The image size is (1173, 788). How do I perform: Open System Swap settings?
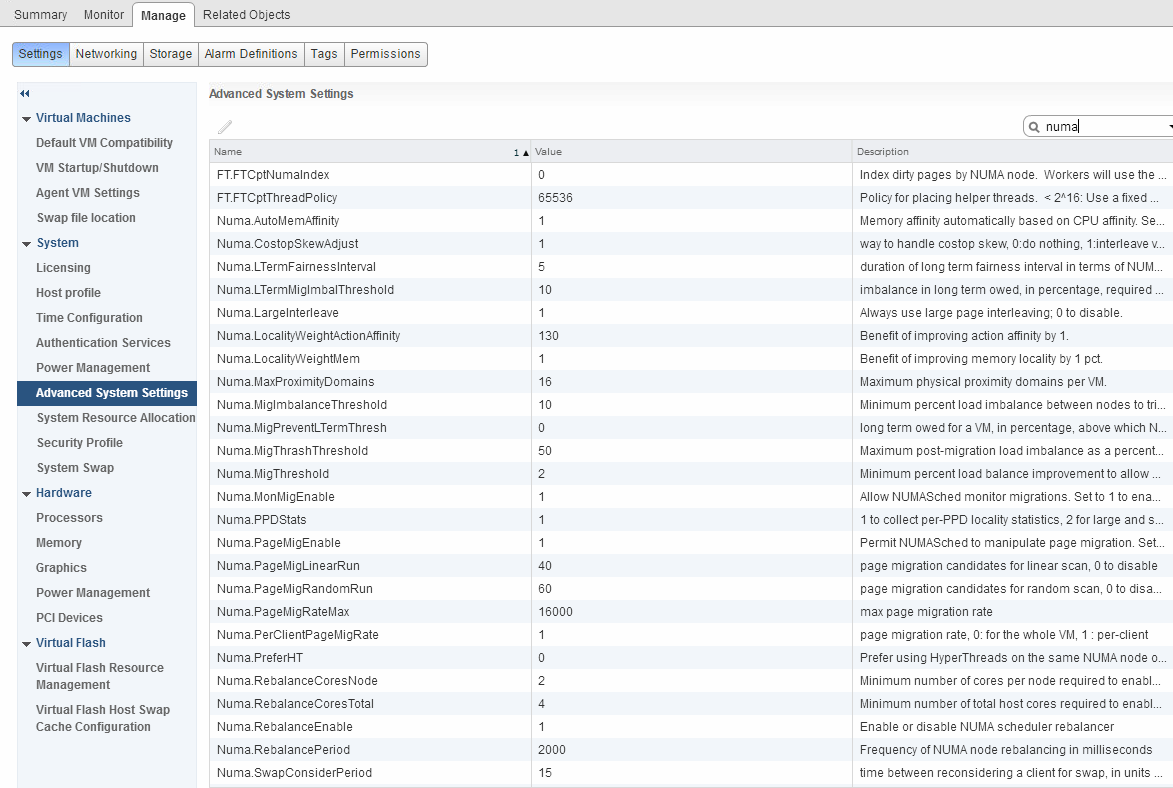(x=75, y=468)
